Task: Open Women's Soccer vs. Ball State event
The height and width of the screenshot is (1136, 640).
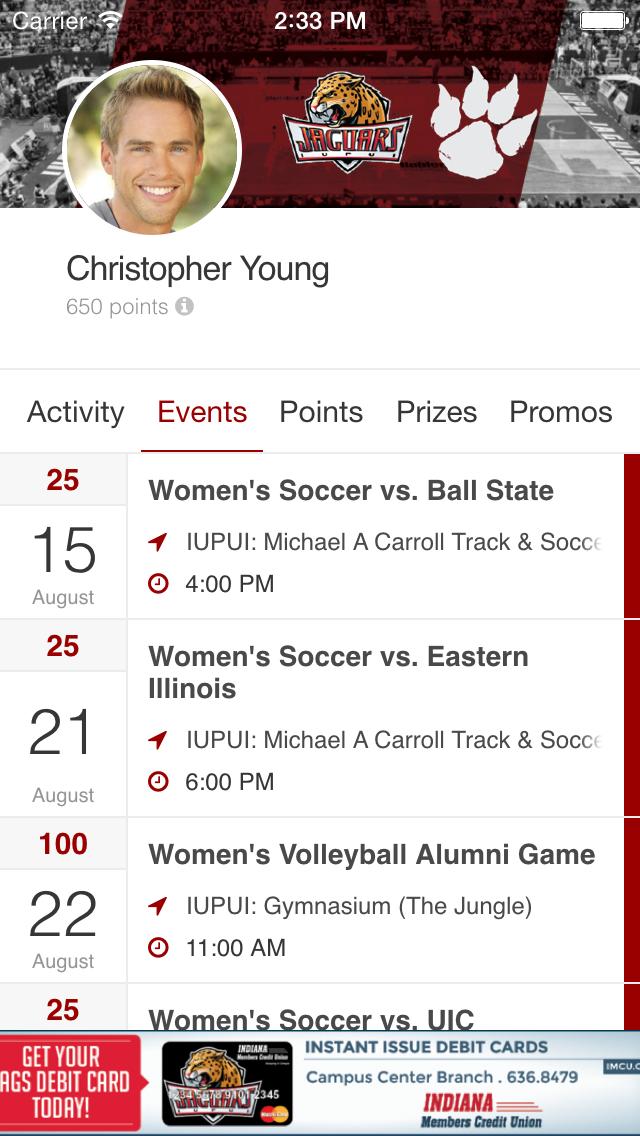Action: [351, 491]
